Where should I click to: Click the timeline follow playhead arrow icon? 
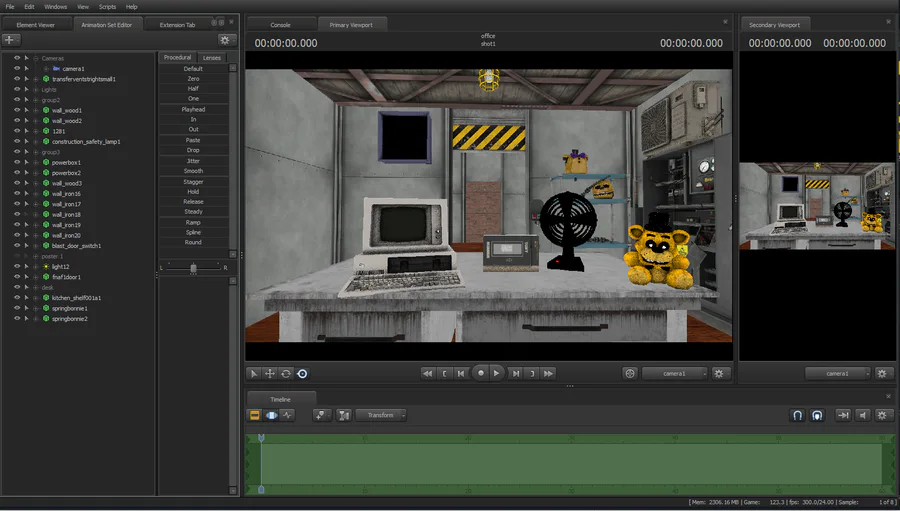click(843, 415)
